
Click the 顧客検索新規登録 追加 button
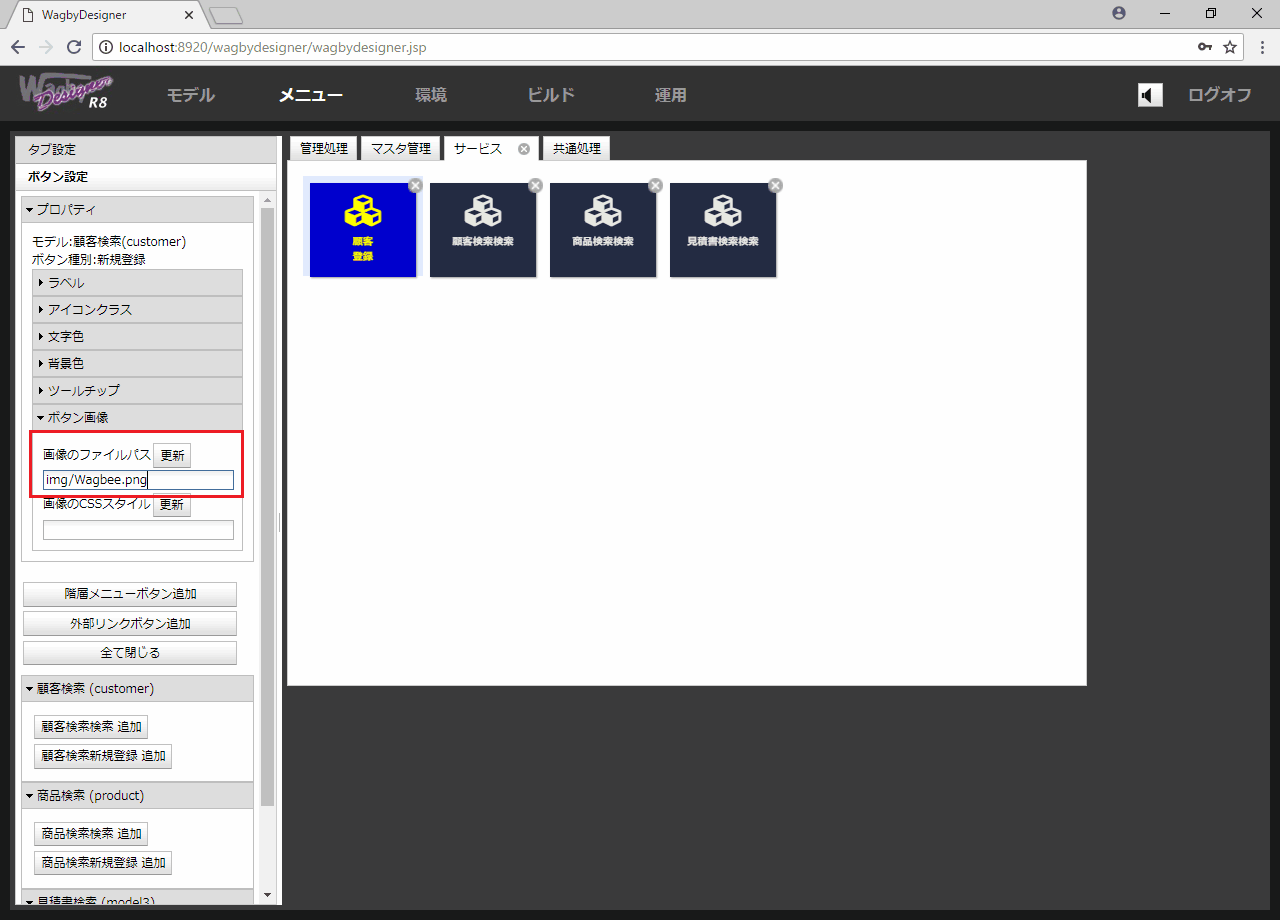pyautogui.click(x=103, y=756)
